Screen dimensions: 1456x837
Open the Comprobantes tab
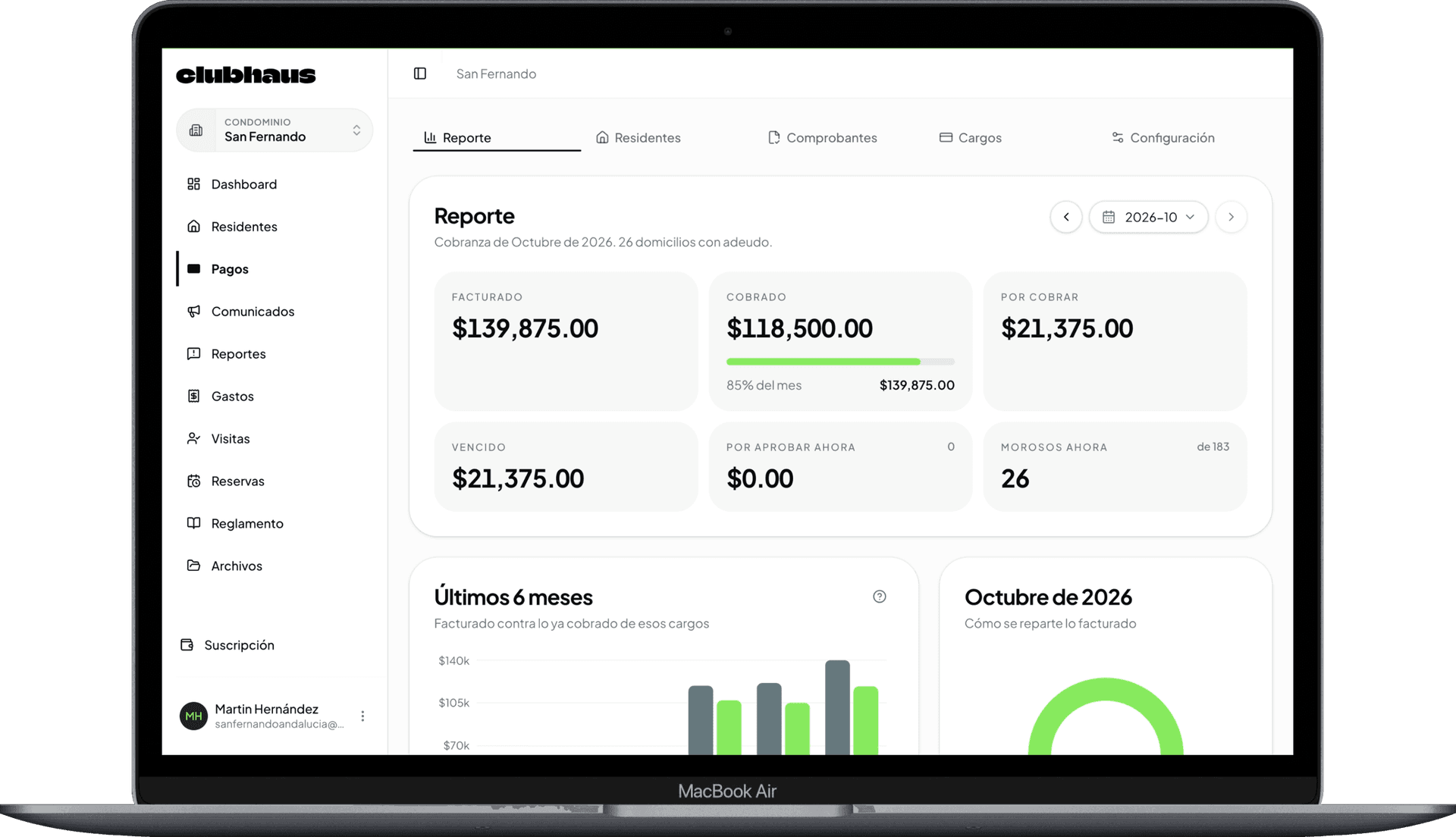823,138
